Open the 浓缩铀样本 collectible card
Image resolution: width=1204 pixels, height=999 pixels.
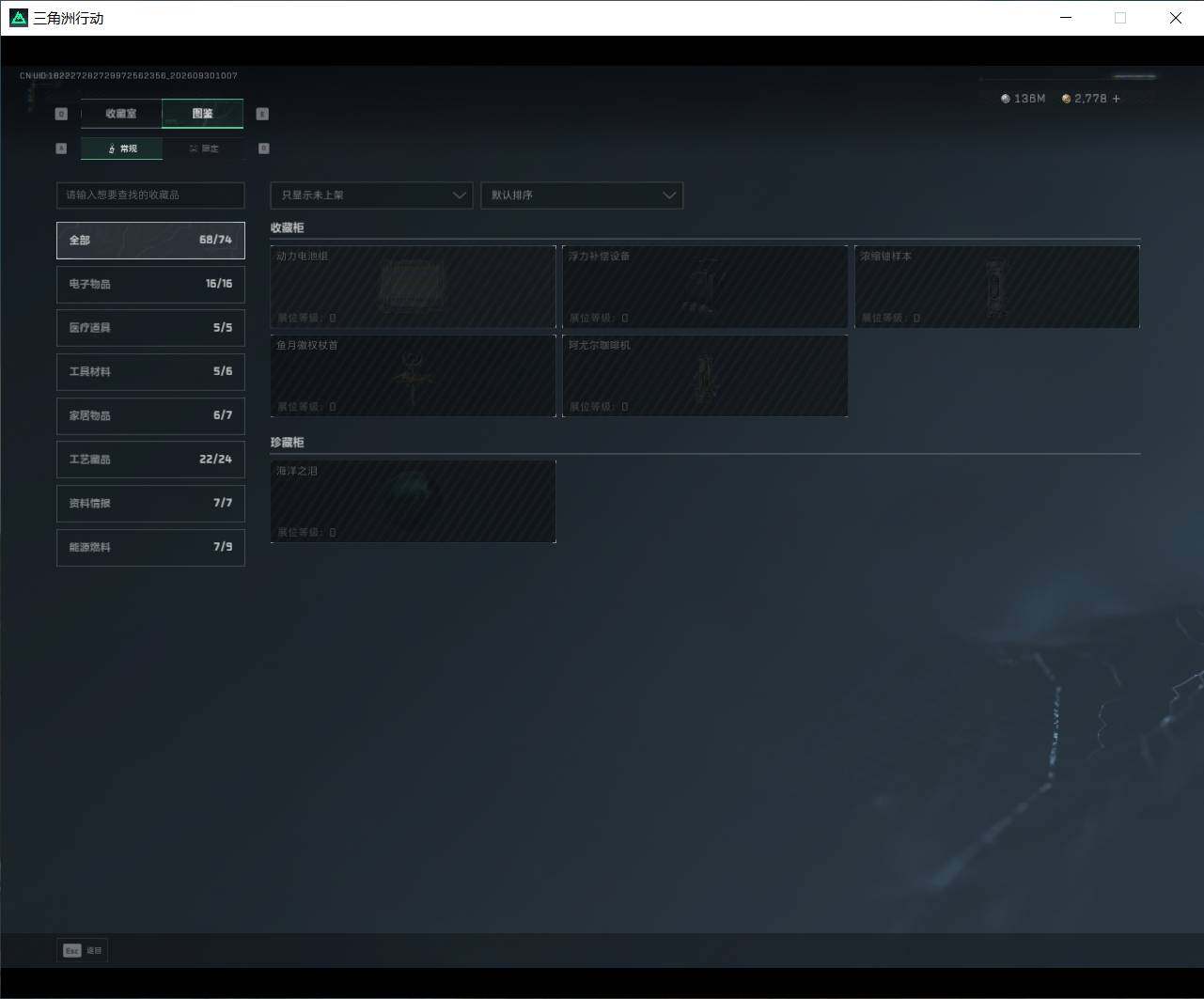997,287
